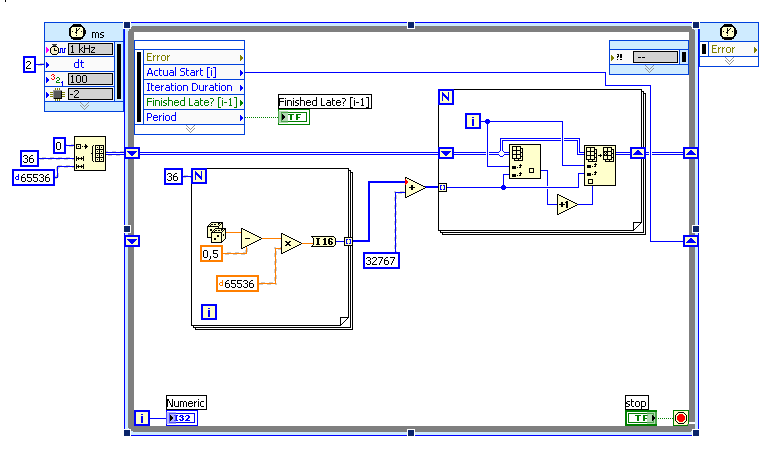763x460 pixels.
Task: Select the Initialize Array node
Action: [x=90, y=153]
